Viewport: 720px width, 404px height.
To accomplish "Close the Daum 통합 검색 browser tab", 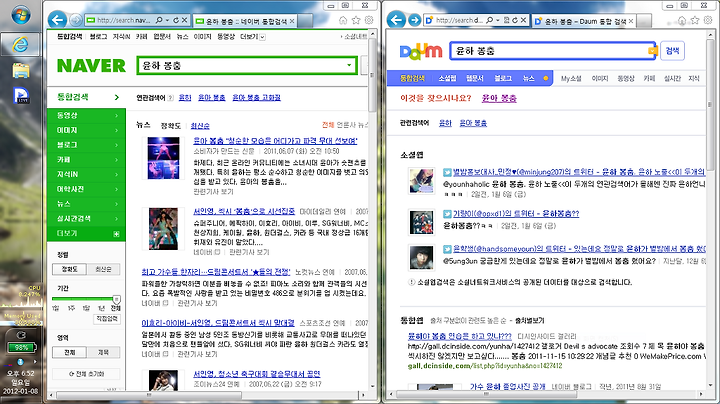I will [x=631, y=21].
